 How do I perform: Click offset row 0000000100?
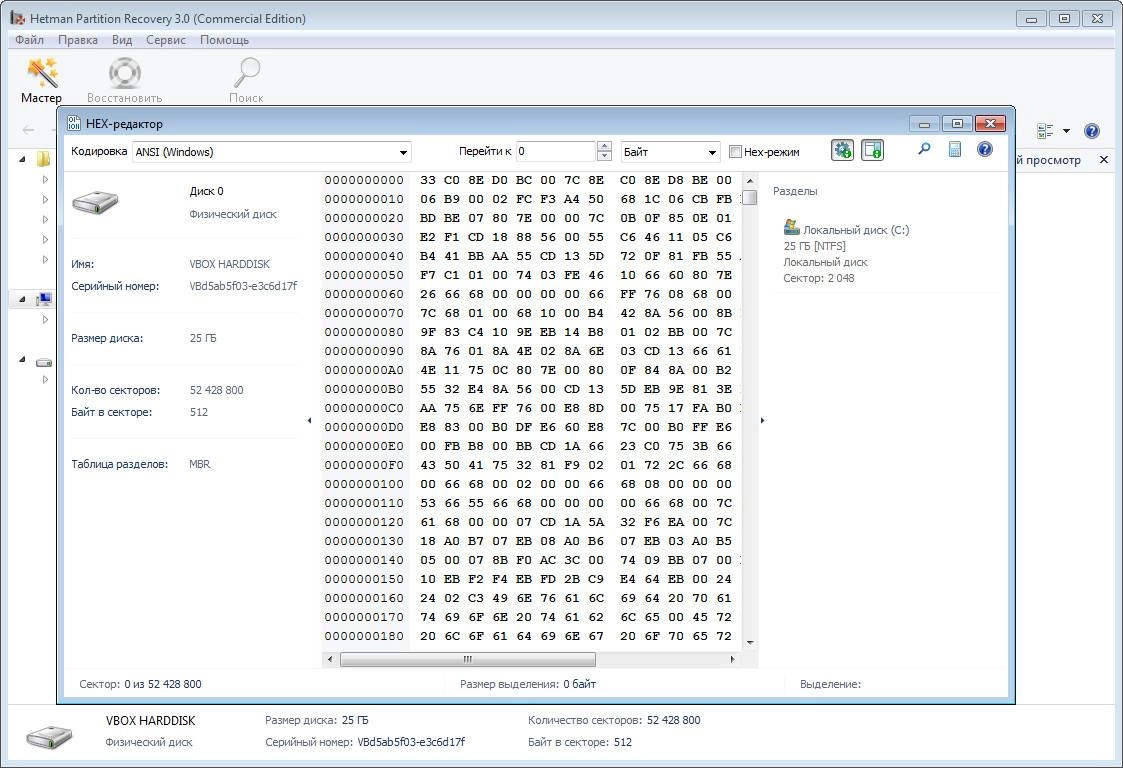pyautogui.click(x=364, y=484)
